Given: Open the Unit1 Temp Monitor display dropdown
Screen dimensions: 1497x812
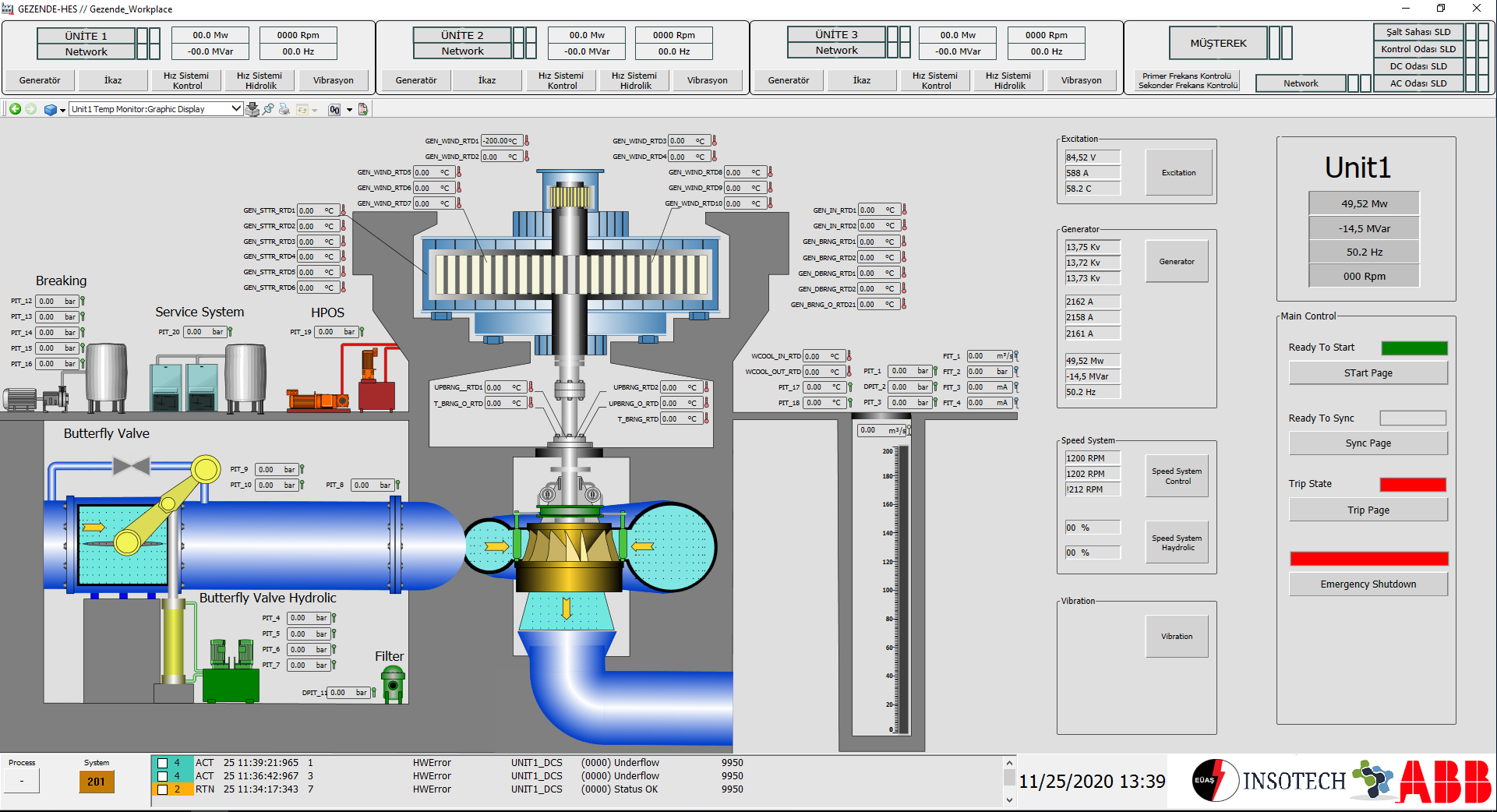Looking at the screenshot, I should point(236,109).
